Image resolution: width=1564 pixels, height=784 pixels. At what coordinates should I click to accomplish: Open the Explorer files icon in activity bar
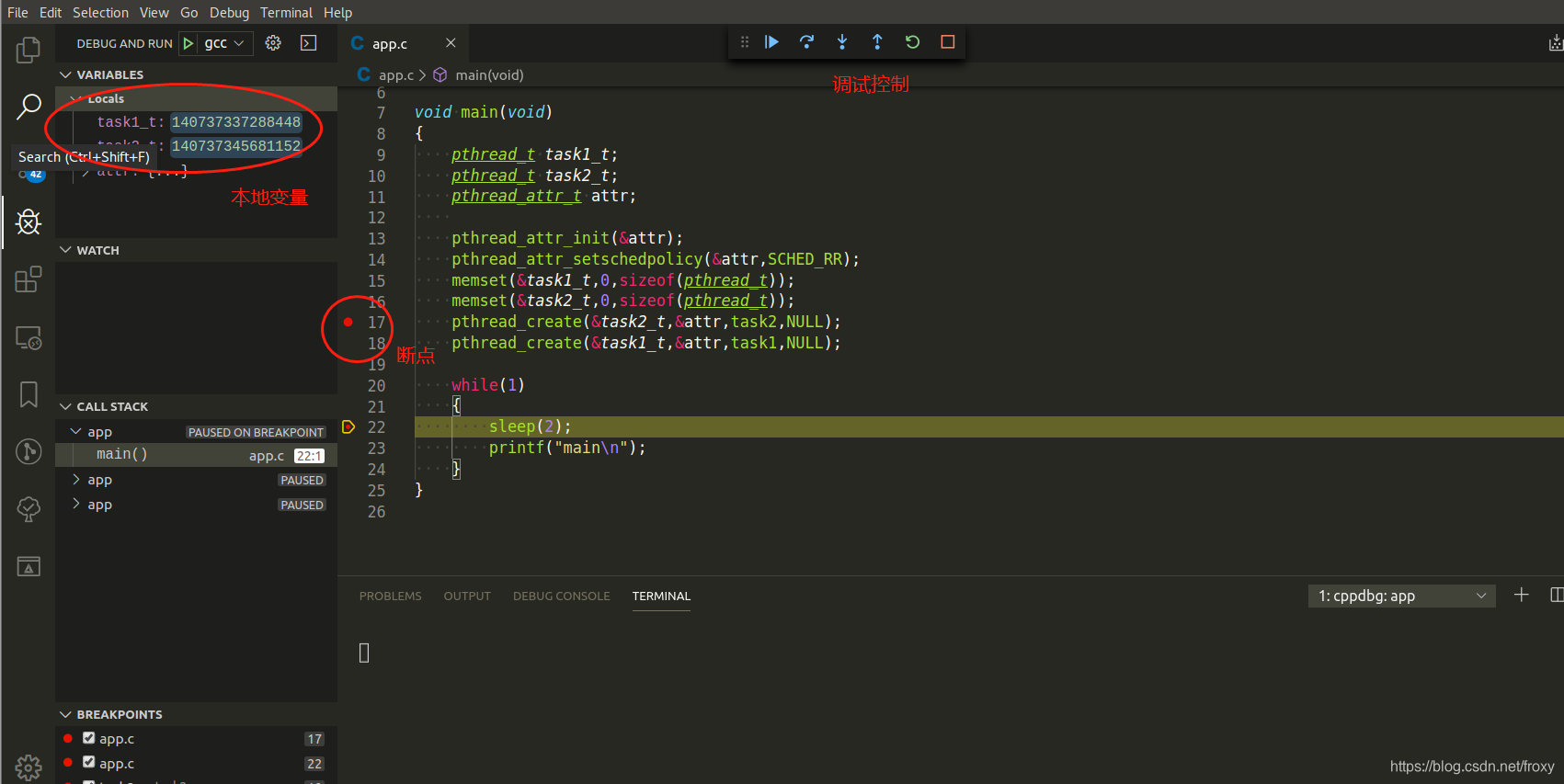[x=29, y=50]
